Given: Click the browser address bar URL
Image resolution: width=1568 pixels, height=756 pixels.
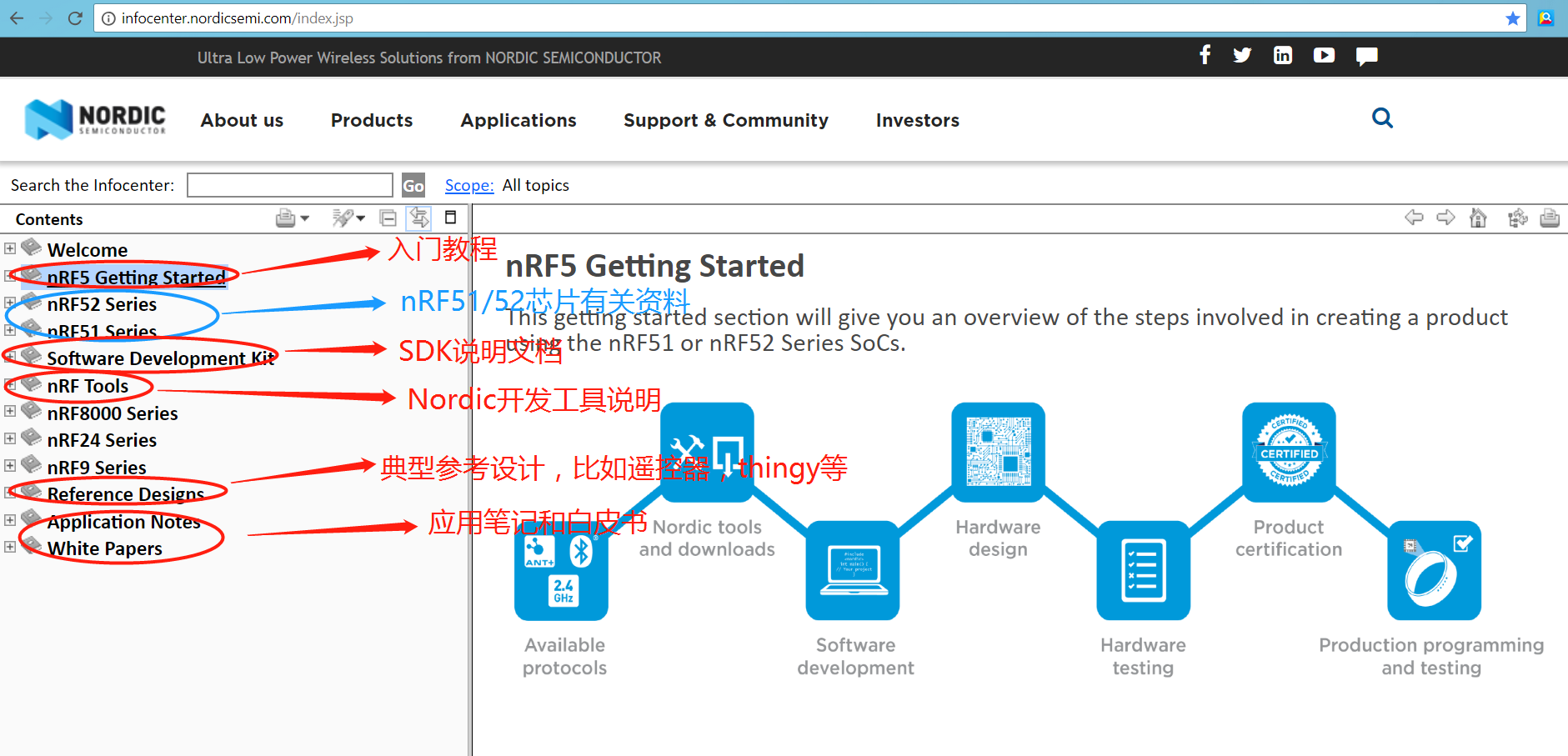Looking at the screenshot, I should [x=238, y=18].
